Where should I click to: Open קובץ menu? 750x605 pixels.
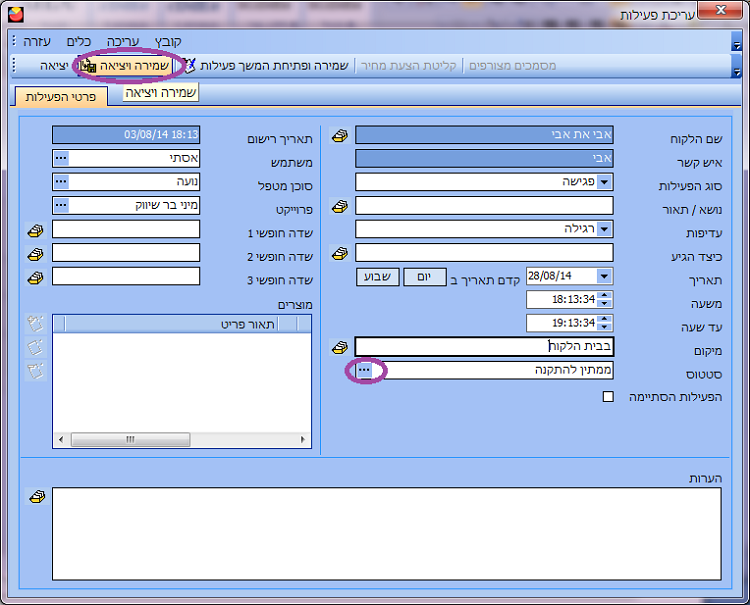pos(168,42)
